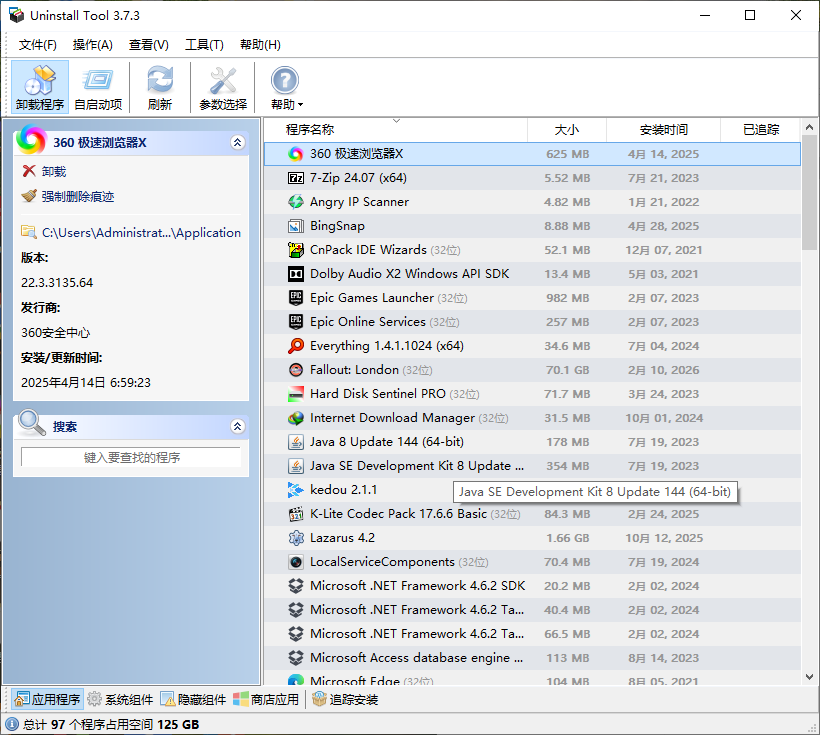Switch to the 应用程序 tab
Screen dimensions: 820x735
pyautogui.click(x=47, y=699)
